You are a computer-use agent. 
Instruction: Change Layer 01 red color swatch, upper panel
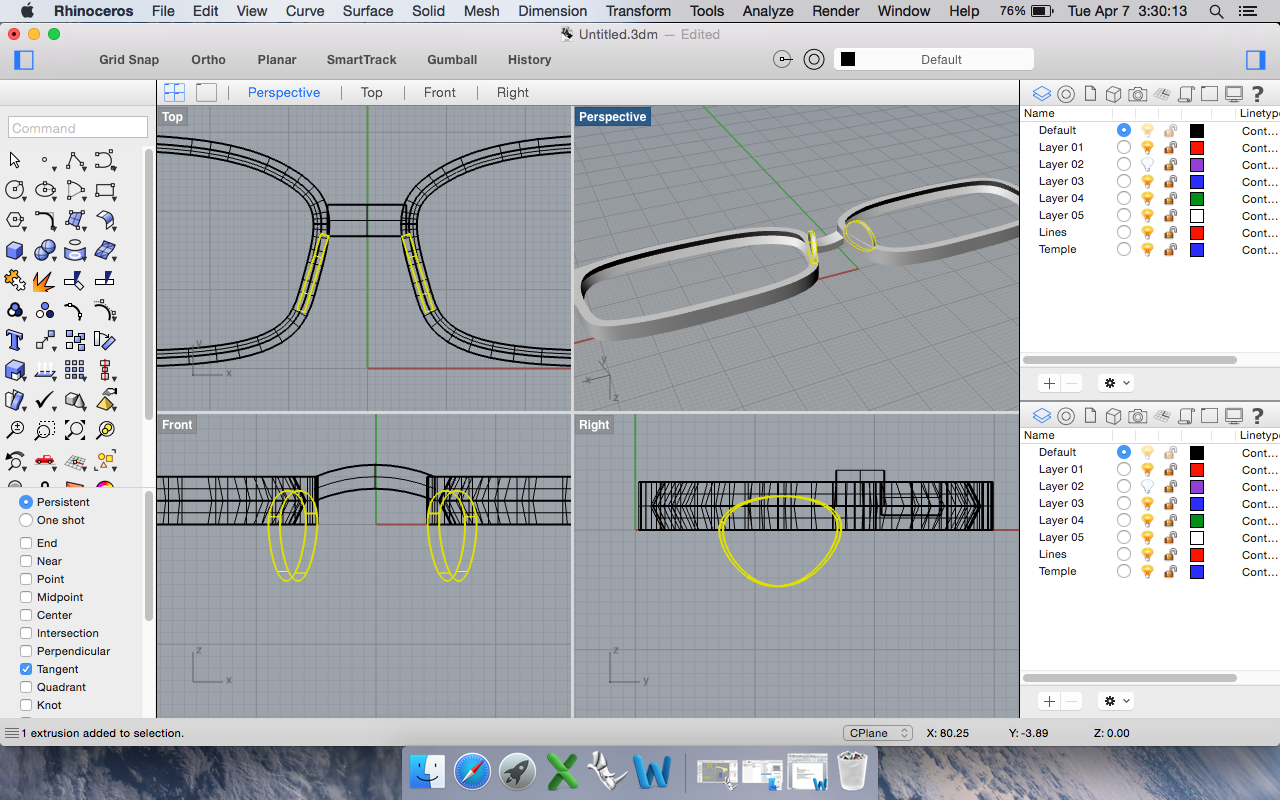(x=1196, y=147)
